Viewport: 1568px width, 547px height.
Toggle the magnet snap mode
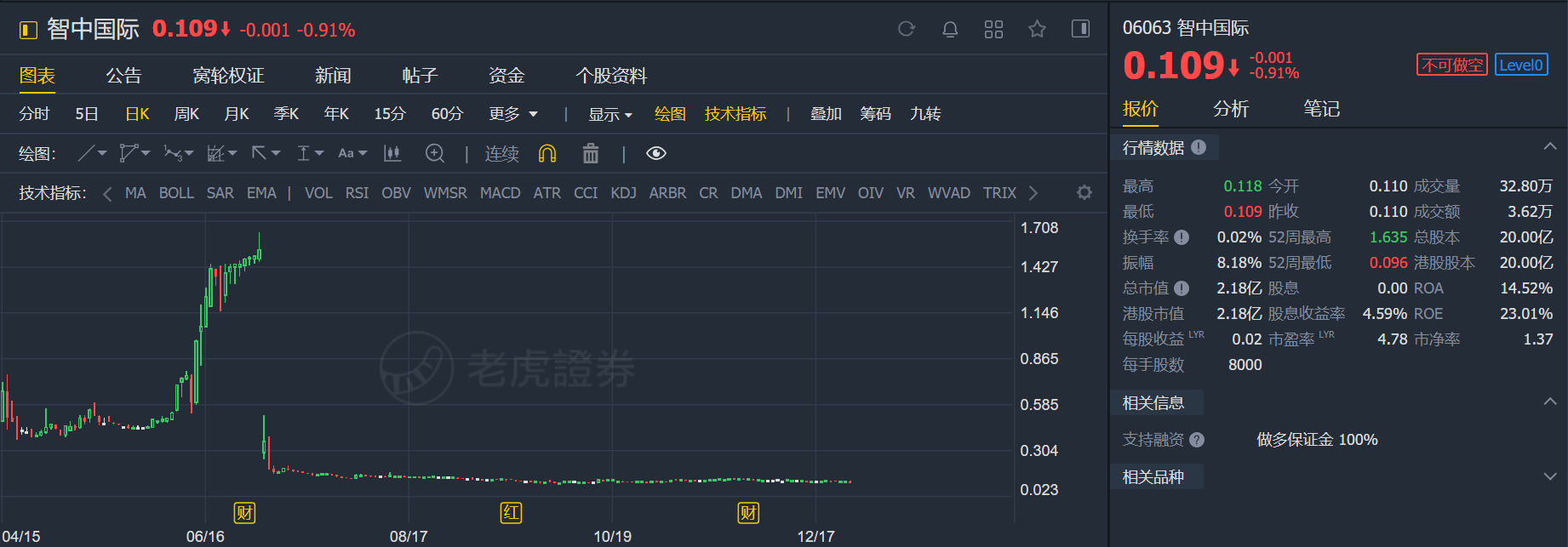tap(547, 153)
